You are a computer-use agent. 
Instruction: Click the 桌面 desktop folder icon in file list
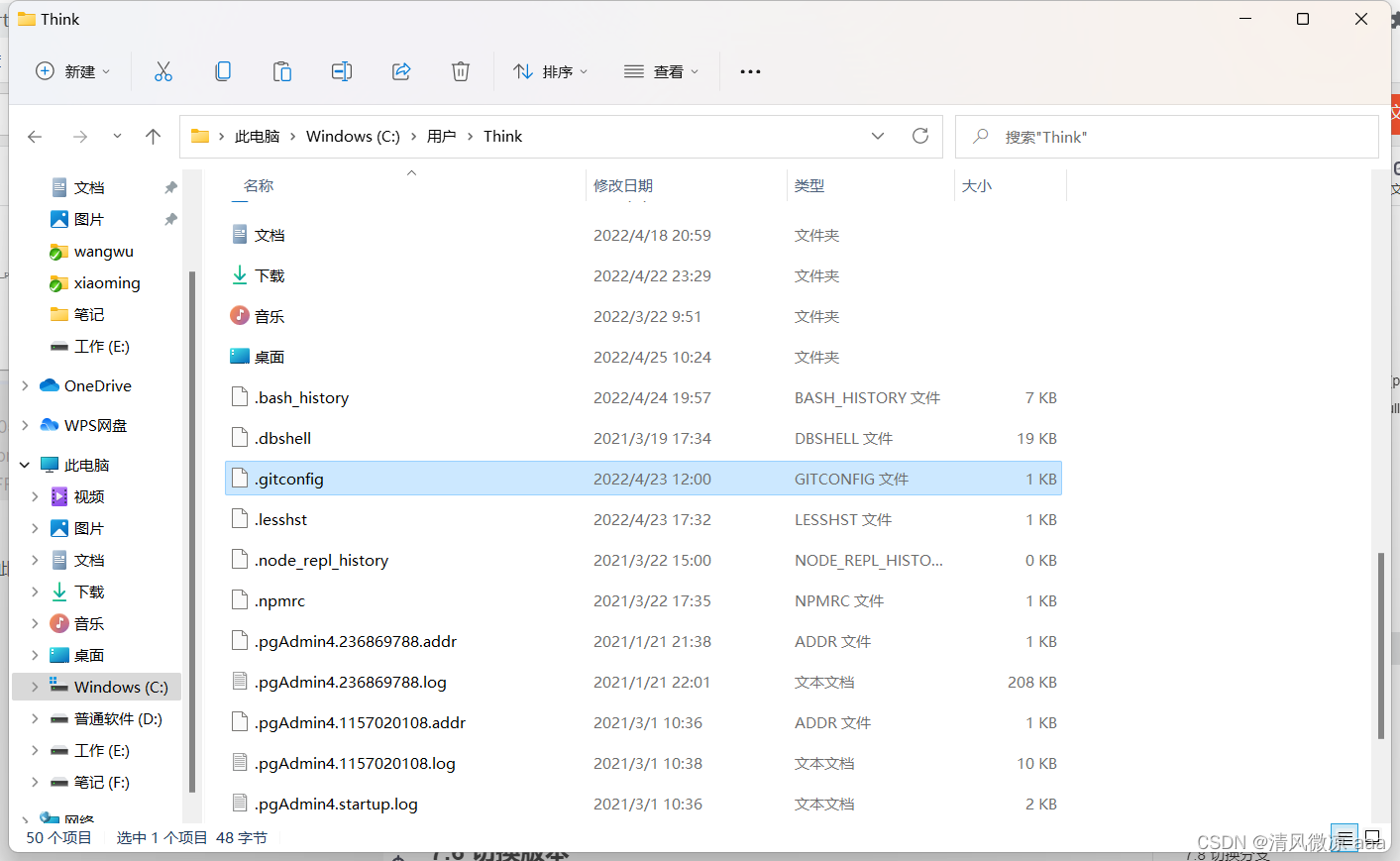point(239,357)
